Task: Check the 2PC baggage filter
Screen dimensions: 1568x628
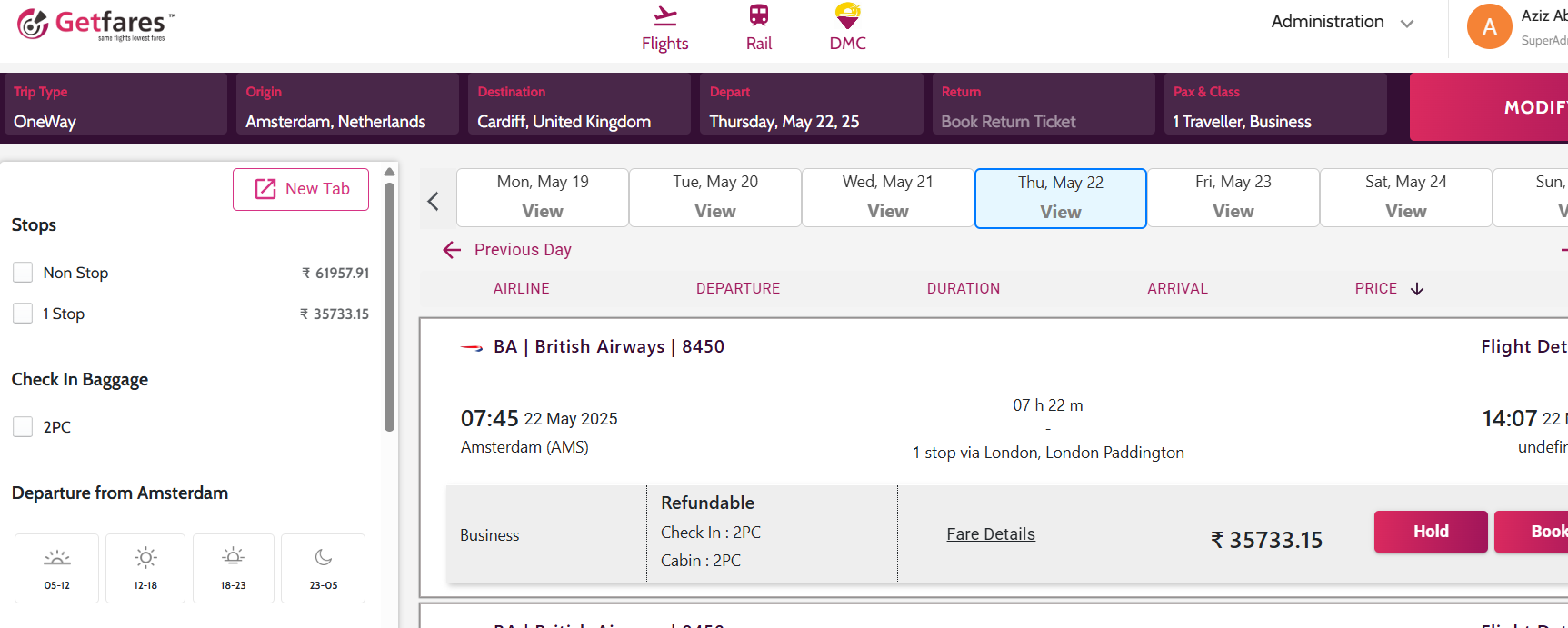Action: pyautogui.click(x=23, y=427)
